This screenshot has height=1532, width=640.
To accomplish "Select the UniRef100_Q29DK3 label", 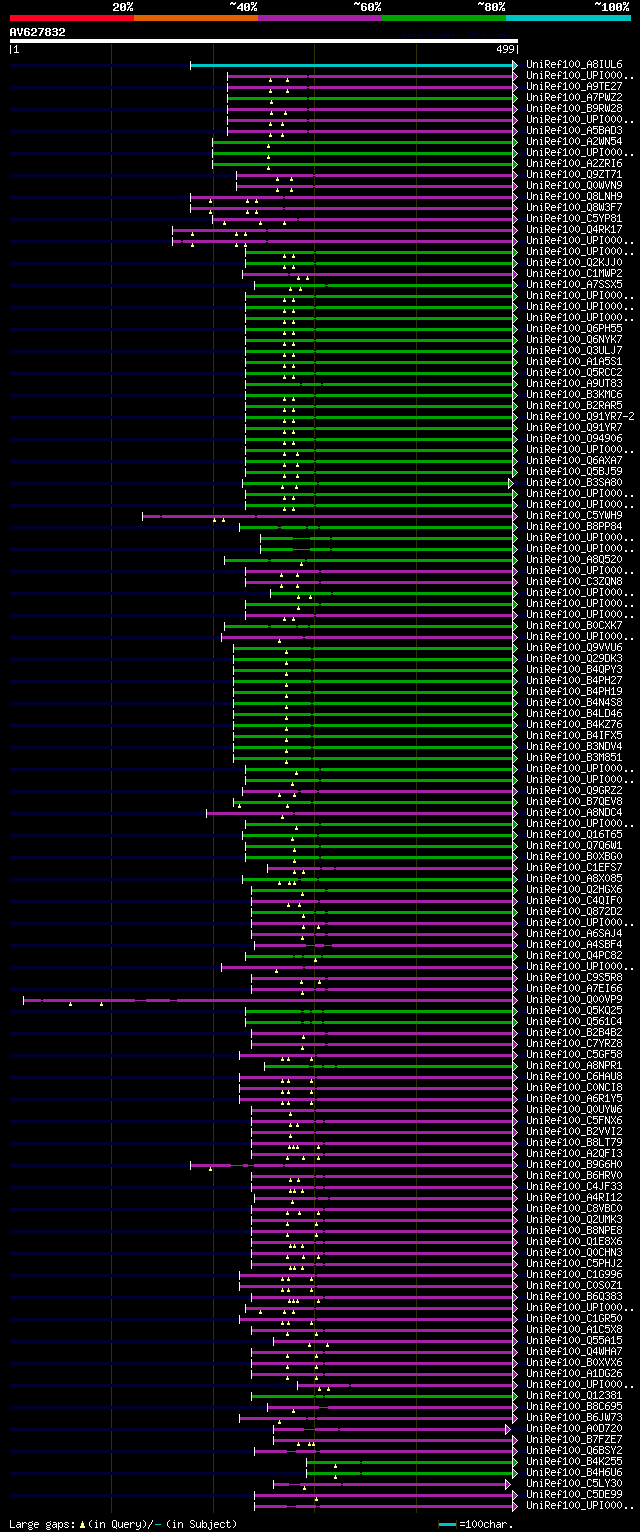I will click(x=574, y=659).
